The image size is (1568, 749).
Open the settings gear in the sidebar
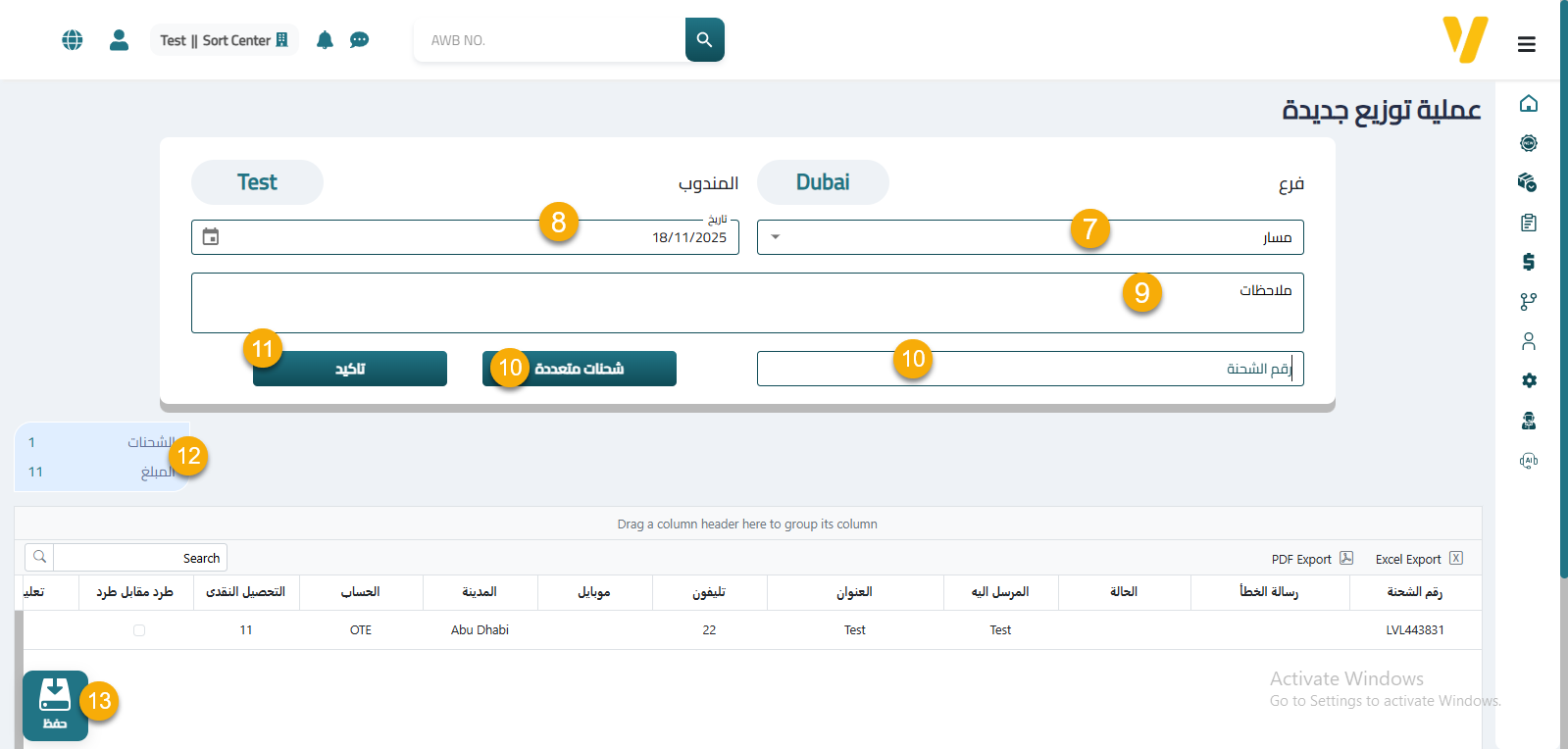point(1528,380)
